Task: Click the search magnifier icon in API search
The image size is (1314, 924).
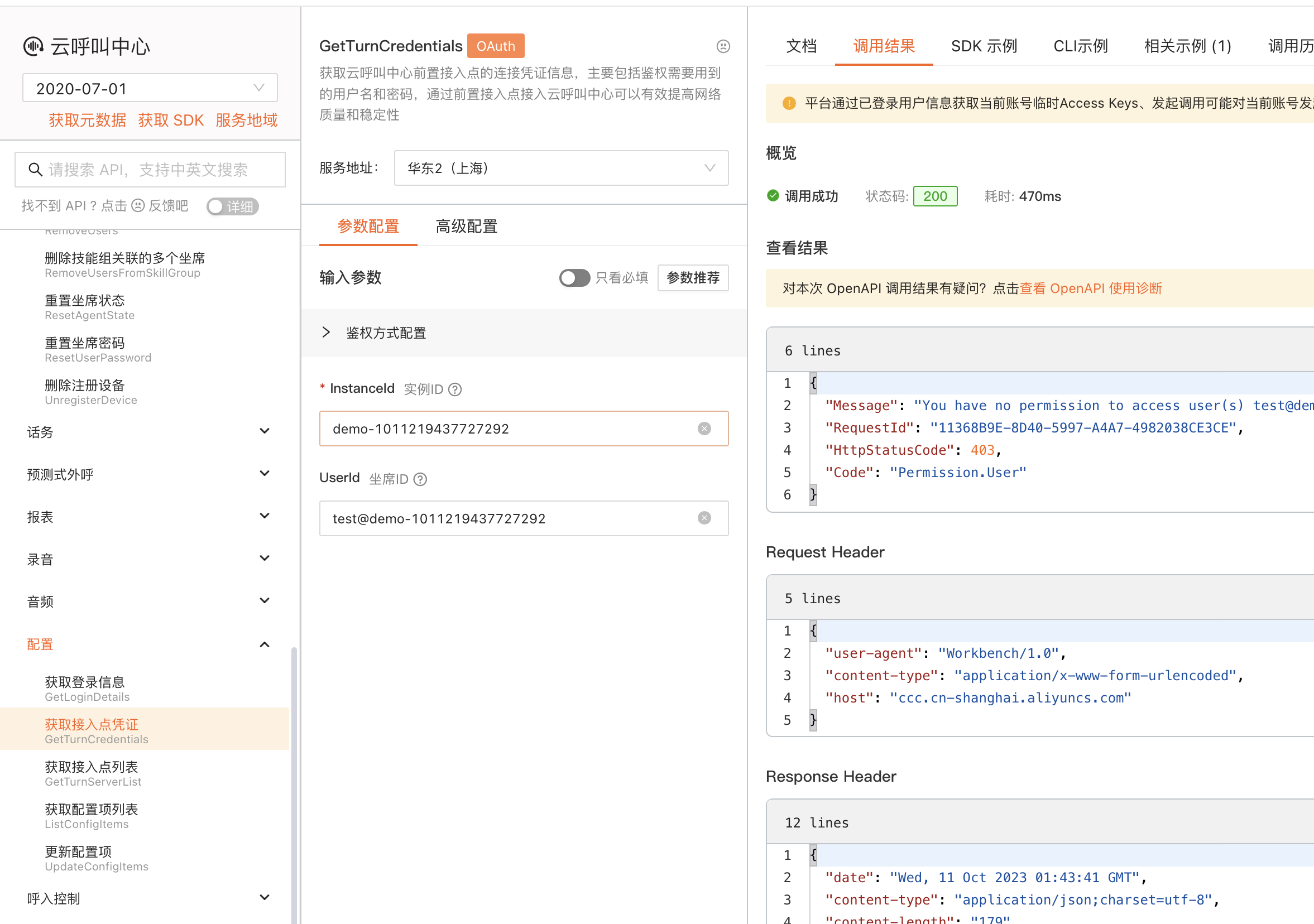Action: click(36, 170)
